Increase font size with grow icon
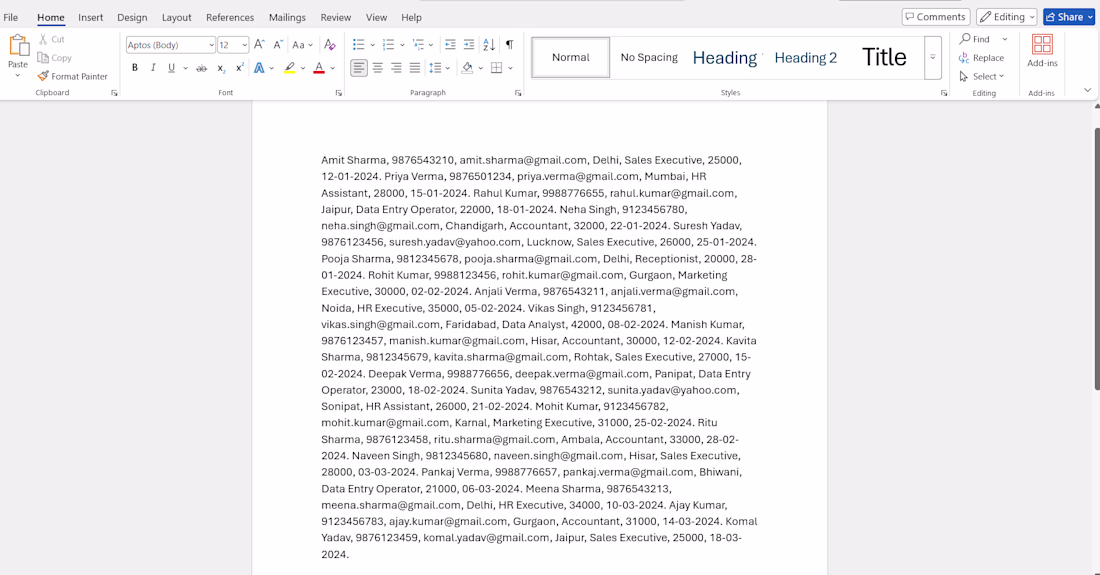The width and height of the screenshot is (1100, 575). click(259, 45)
